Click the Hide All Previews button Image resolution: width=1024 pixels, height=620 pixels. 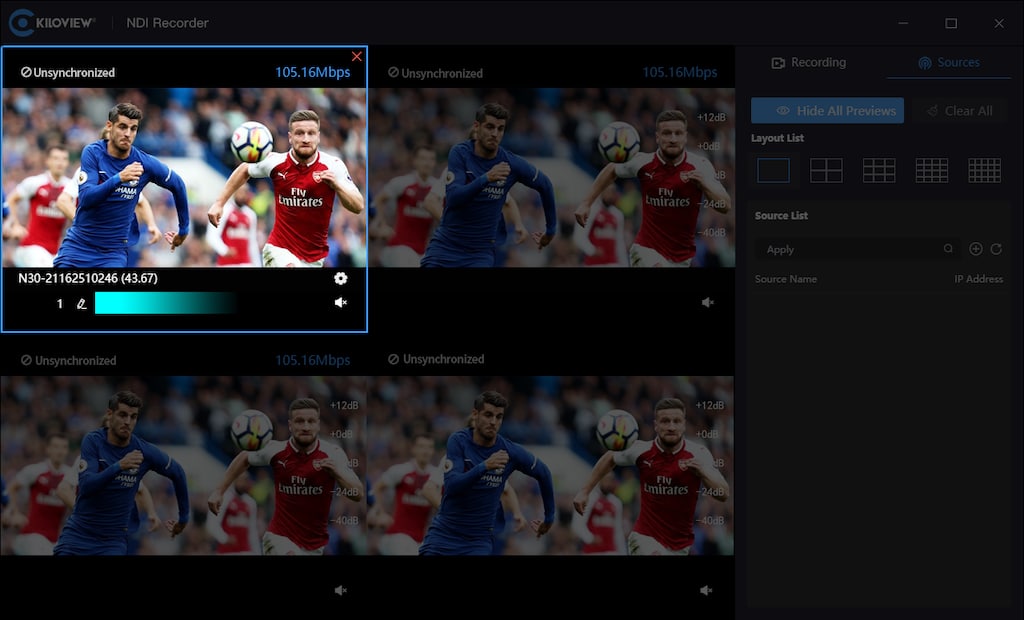click(827, 111)
